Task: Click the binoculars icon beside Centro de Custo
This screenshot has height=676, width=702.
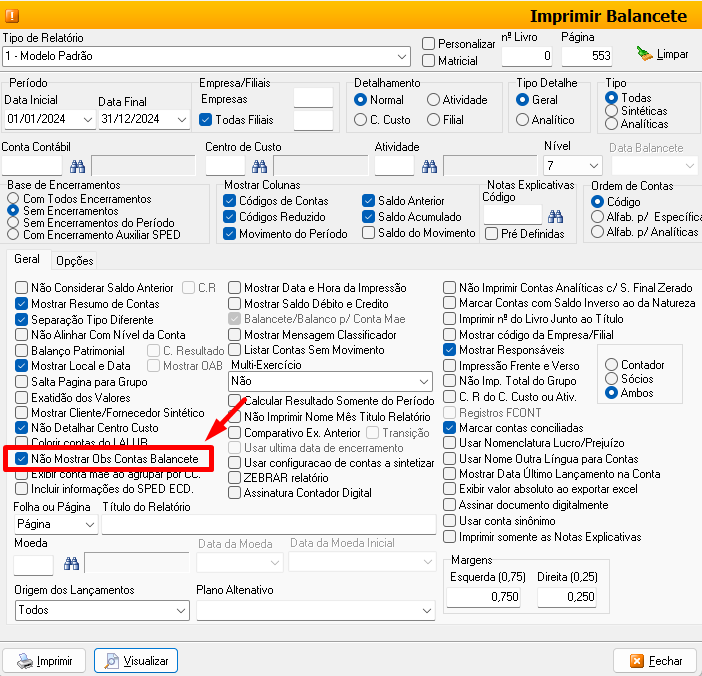Action: point(259,166)
